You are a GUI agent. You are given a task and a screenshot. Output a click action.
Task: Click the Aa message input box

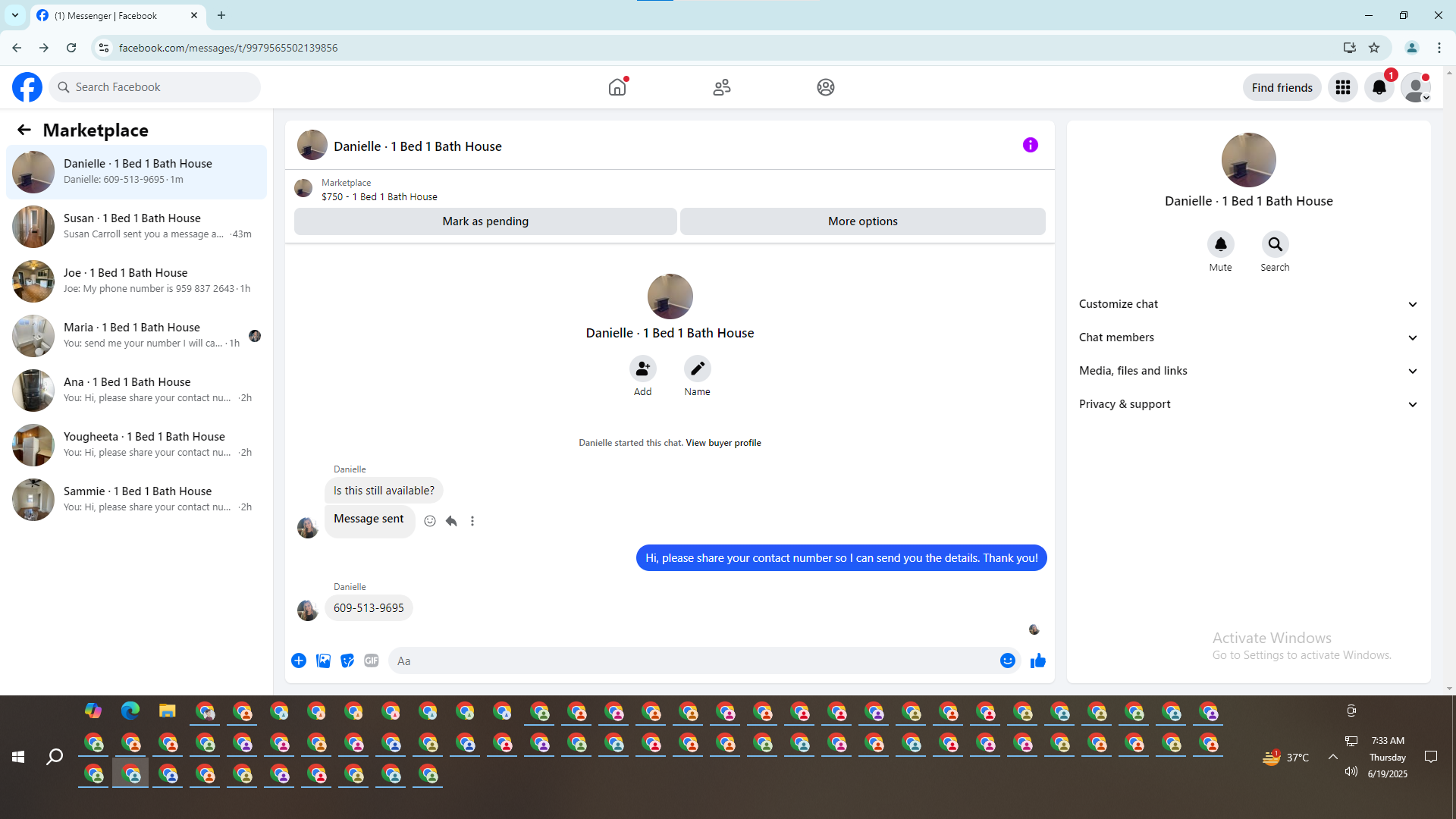694,661
